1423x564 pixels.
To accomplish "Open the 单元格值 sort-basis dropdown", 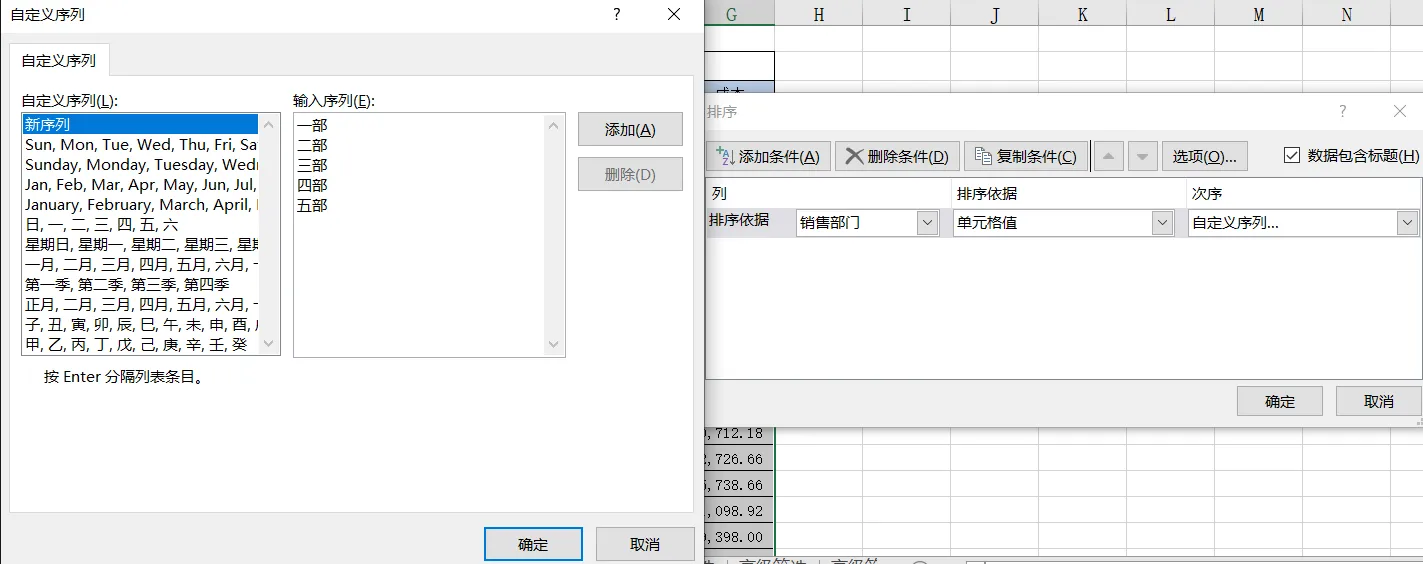I will (1161, 223).
